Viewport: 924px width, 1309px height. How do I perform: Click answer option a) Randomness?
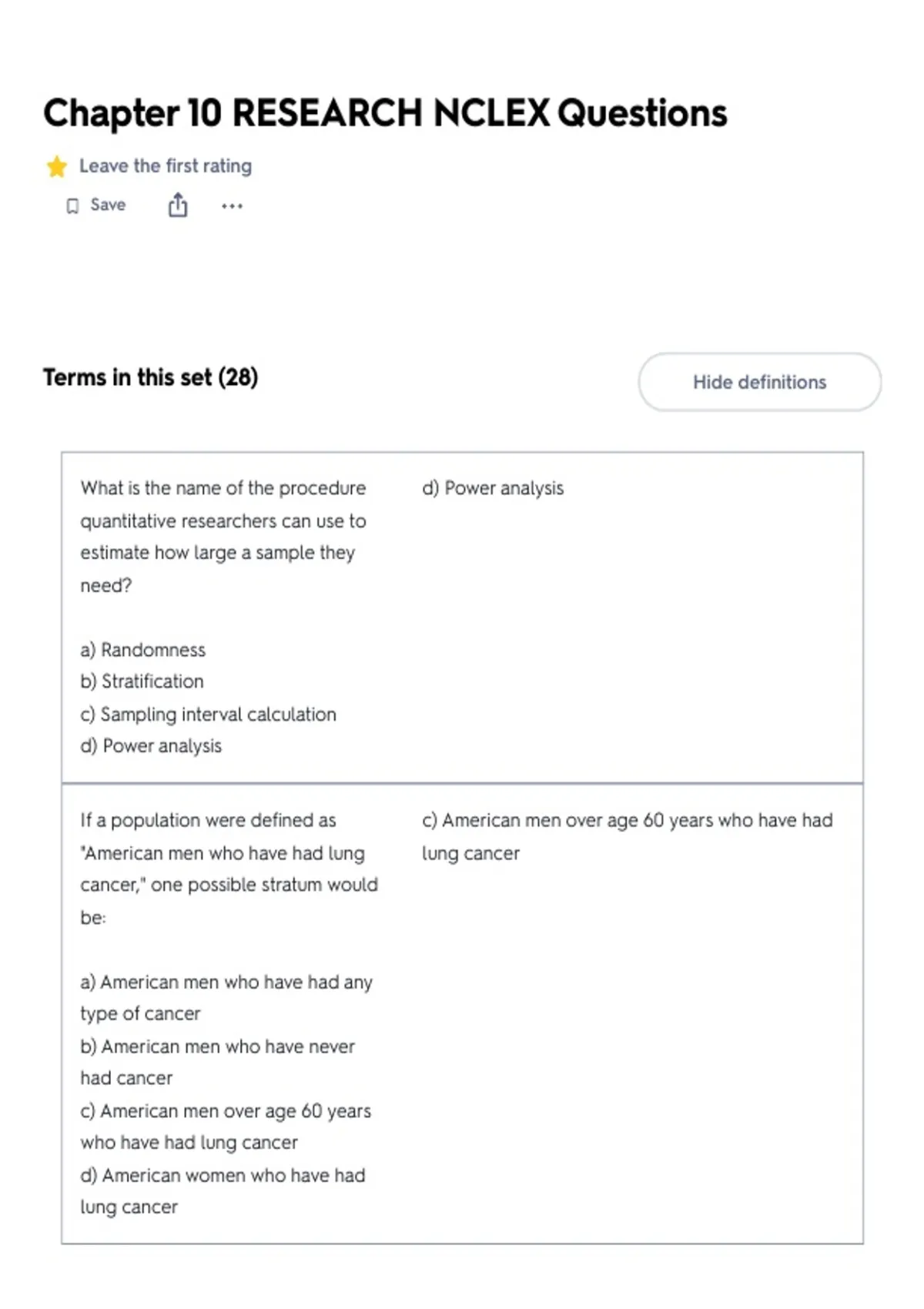[143, 650]
